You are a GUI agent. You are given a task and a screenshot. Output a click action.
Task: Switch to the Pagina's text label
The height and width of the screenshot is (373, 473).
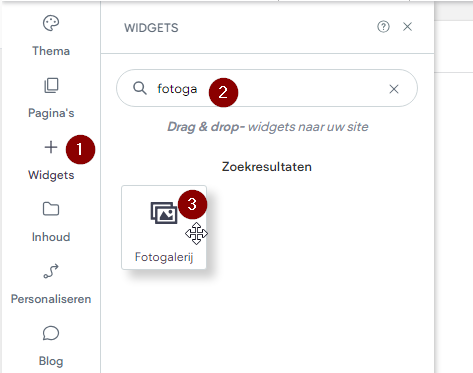point(51,113)
